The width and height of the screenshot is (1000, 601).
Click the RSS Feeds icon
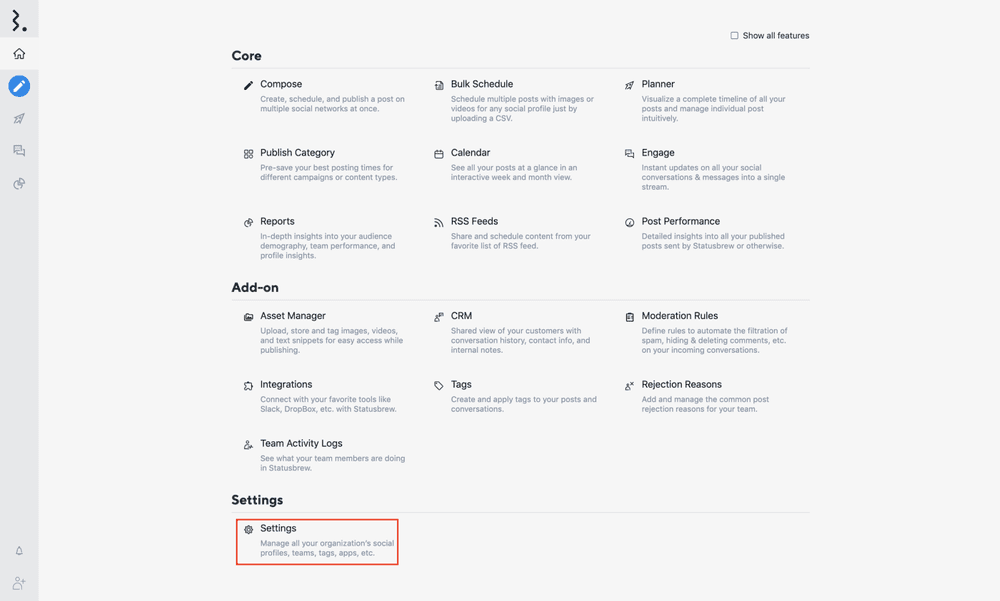[x=439, y=223]
